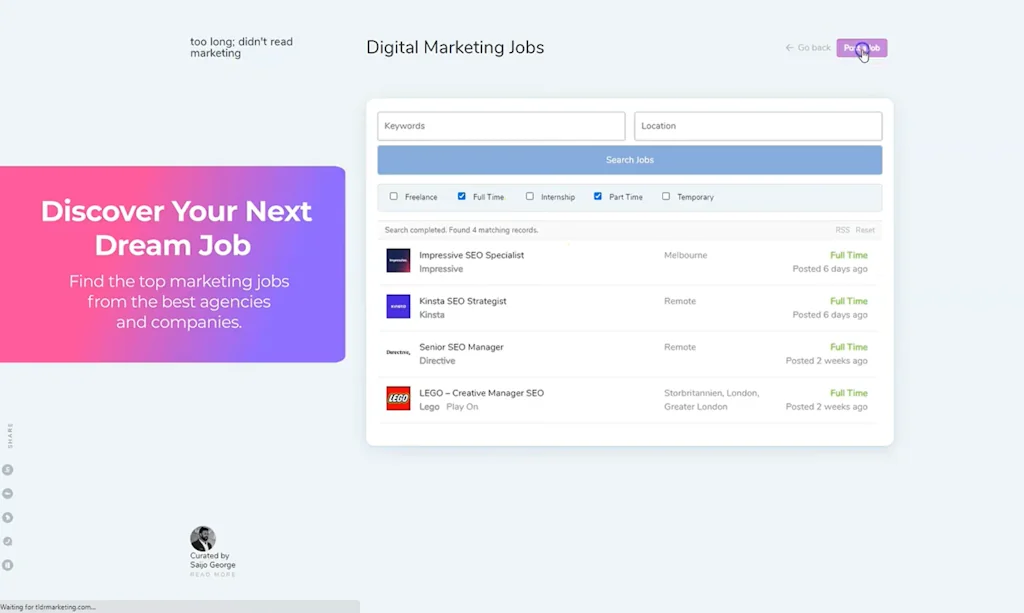The image size is (1024, 613).
Task: Click the top share icon below SHARE
Action: [x=7, y=468]
